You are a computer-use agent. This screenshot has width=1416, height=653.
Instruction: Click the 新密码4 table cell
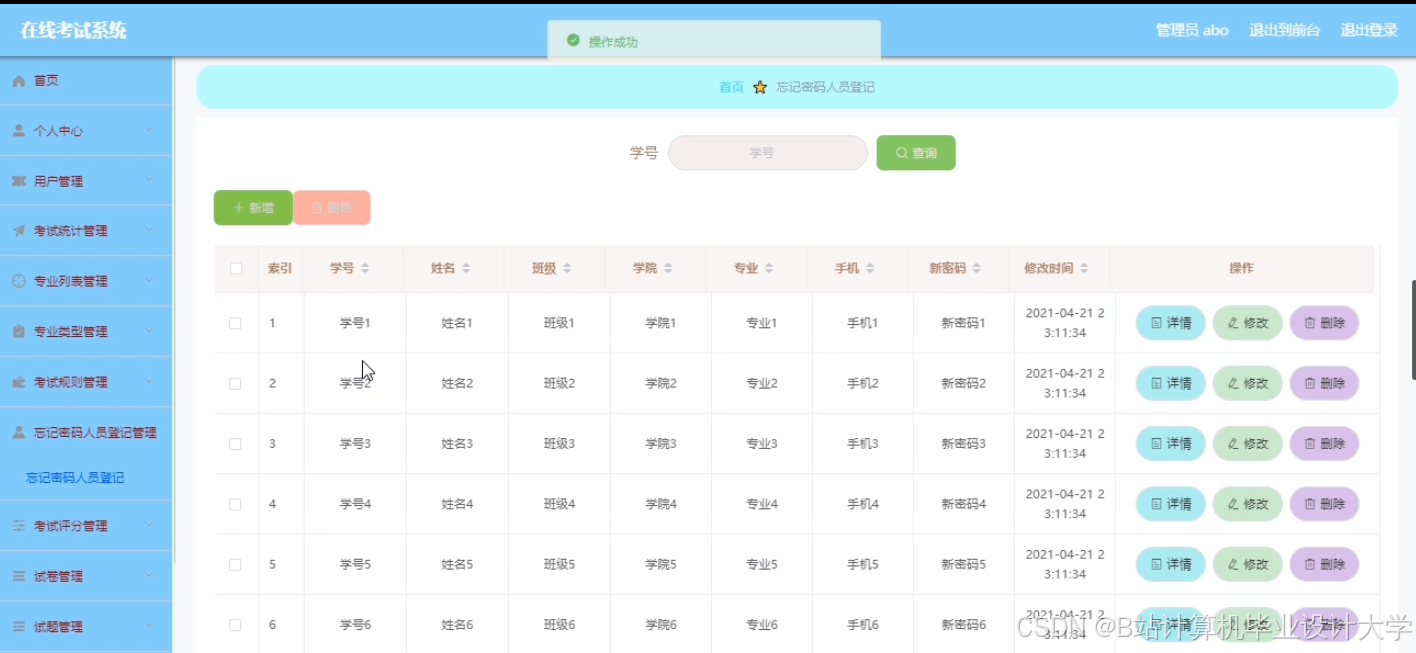[x=964, y=504]
